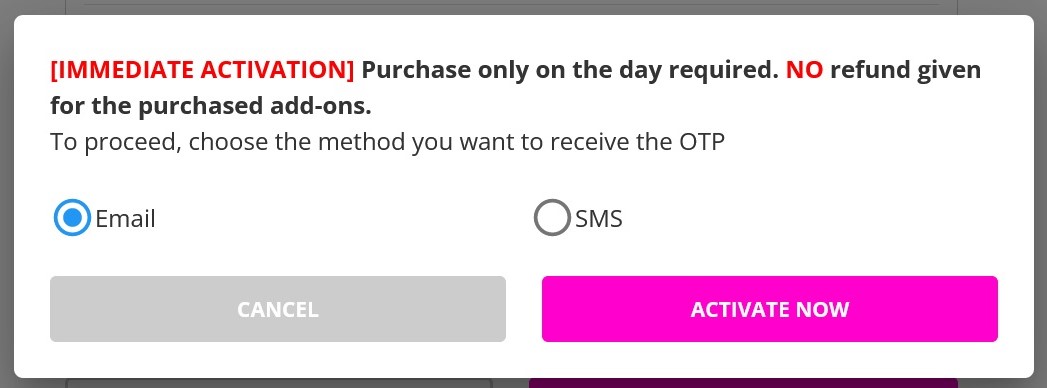This screenshot has height=388, width=1047.
Task: Click 'Purchase only on the day required' text
Action: pyautogui.click(x=570, y=69)
